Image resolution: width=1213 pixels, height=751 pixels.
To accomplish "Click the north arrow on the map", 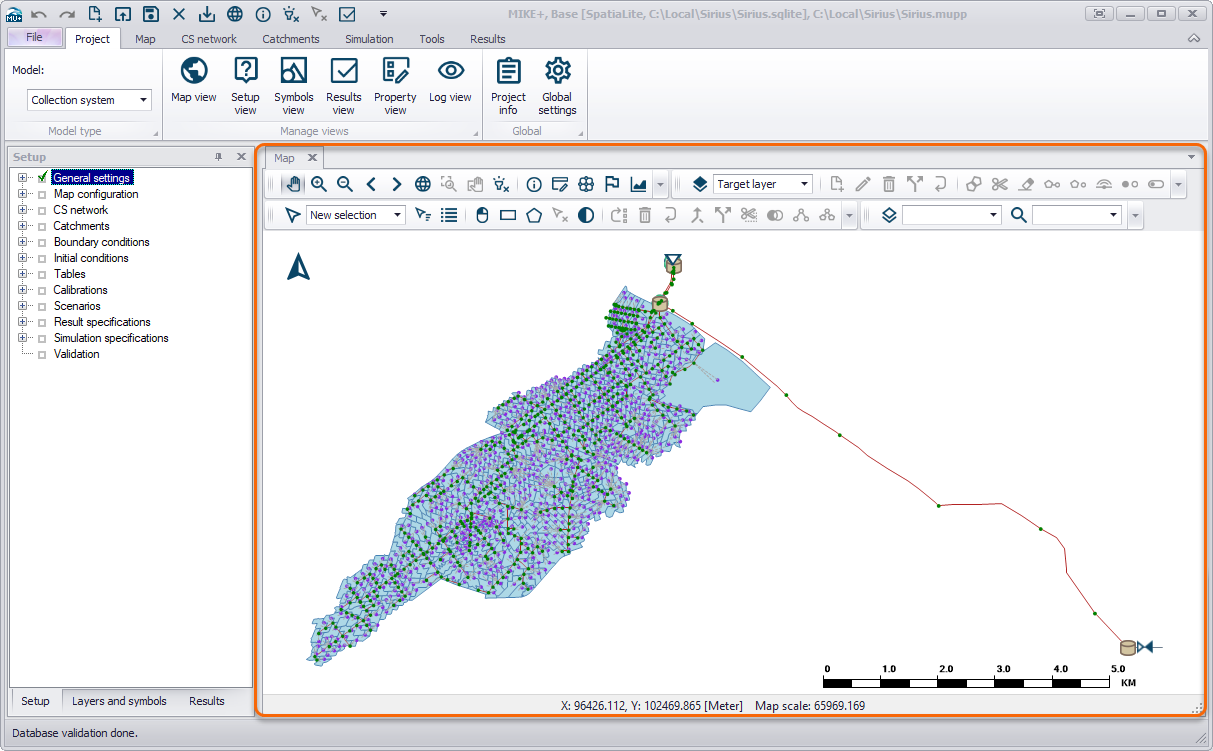I will tap(298, 266).
